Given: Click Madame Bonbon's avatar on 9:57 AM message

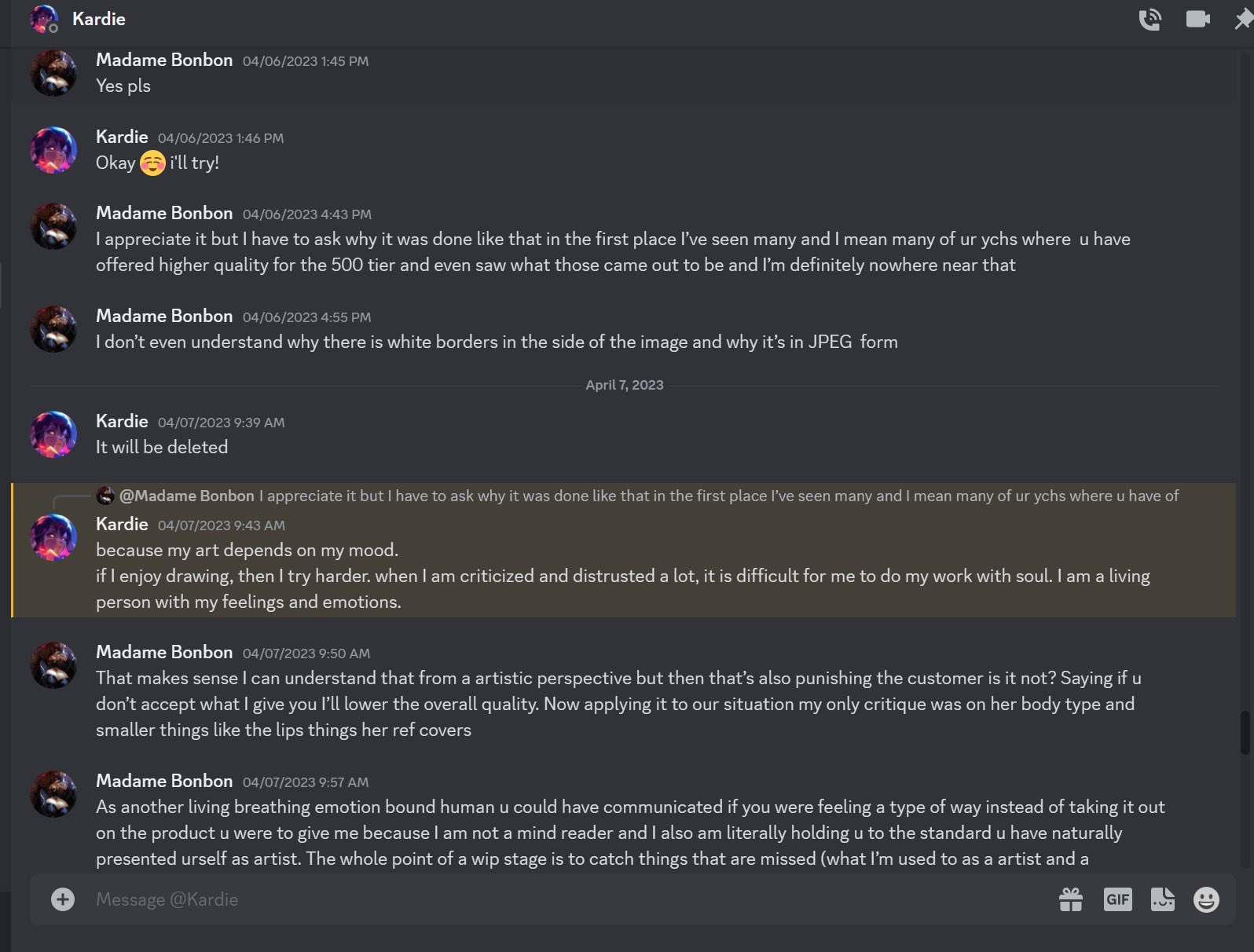Looking at the screenshot, I should (x=53, y=793).
